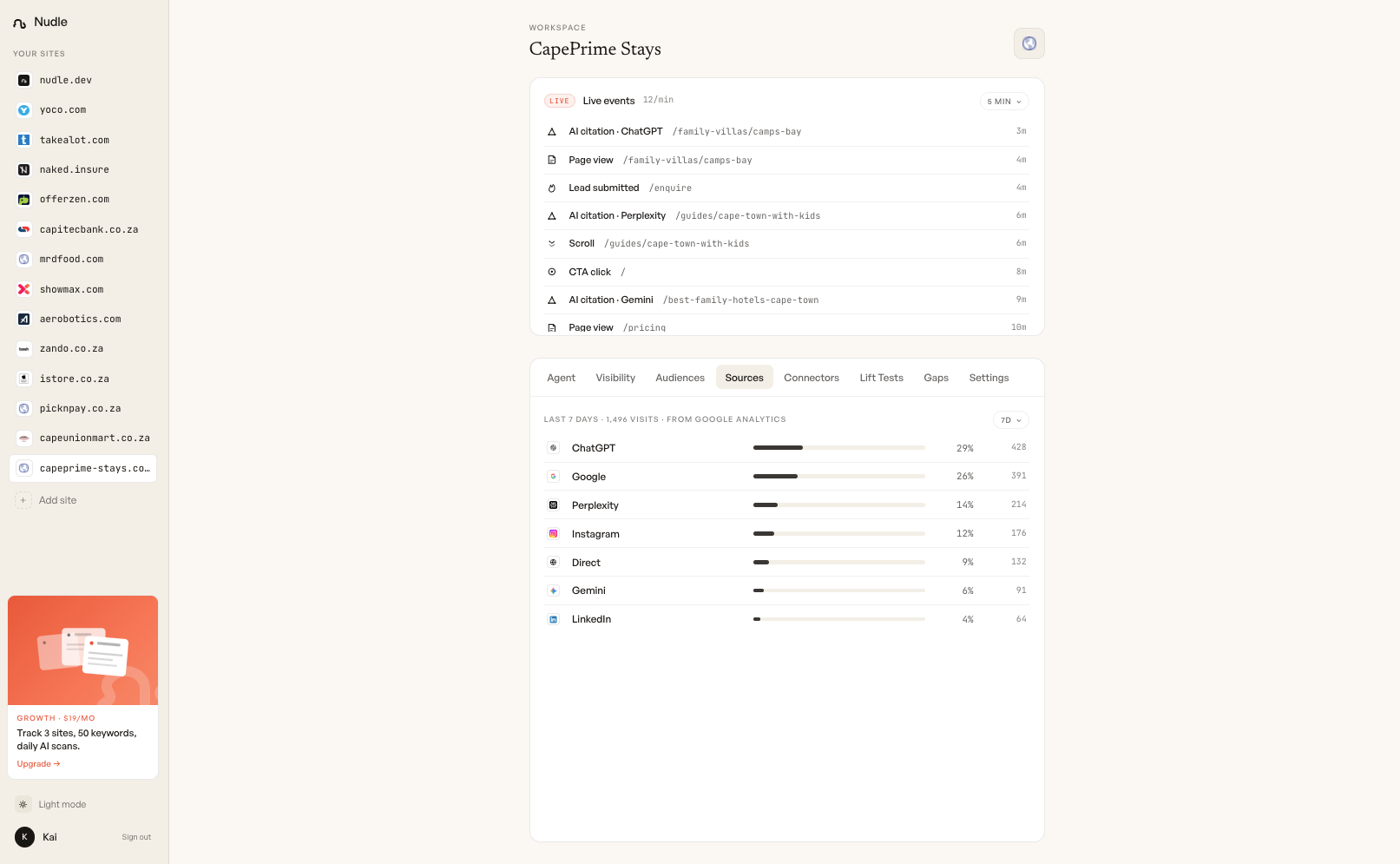1400x864 pixels.
Task: Click the zando.co.za favicon
Action: [24, 349]
